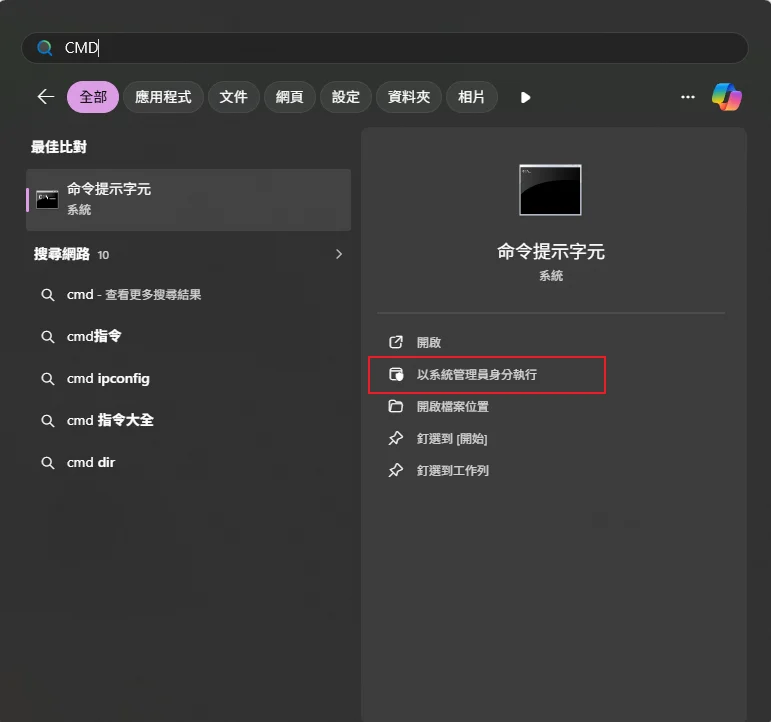The height and width of the screenshot is (722, 771).
Task: Open the 命令提示字元 best match result
Action: tap(188, 200)
